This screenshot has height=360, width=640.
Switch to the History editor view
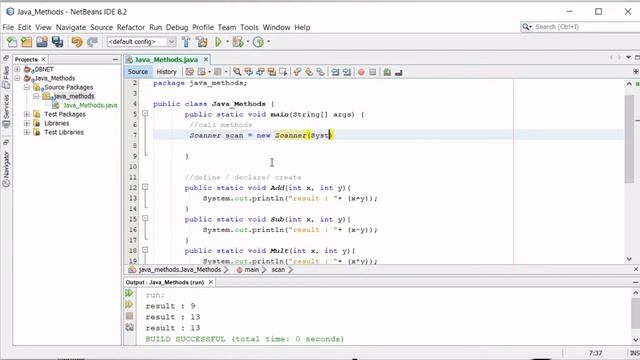[166, 72]
